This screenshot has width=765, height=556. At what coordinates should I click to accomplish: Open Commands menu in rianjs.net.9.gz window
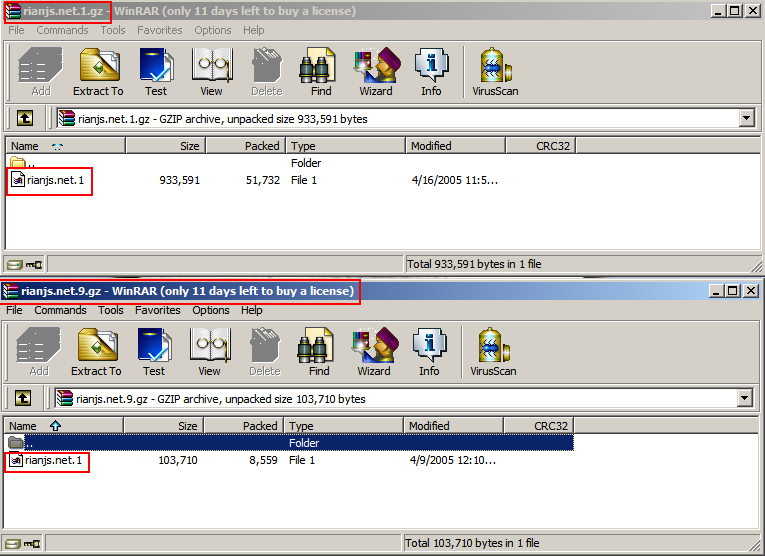click(x=60, y=310)
